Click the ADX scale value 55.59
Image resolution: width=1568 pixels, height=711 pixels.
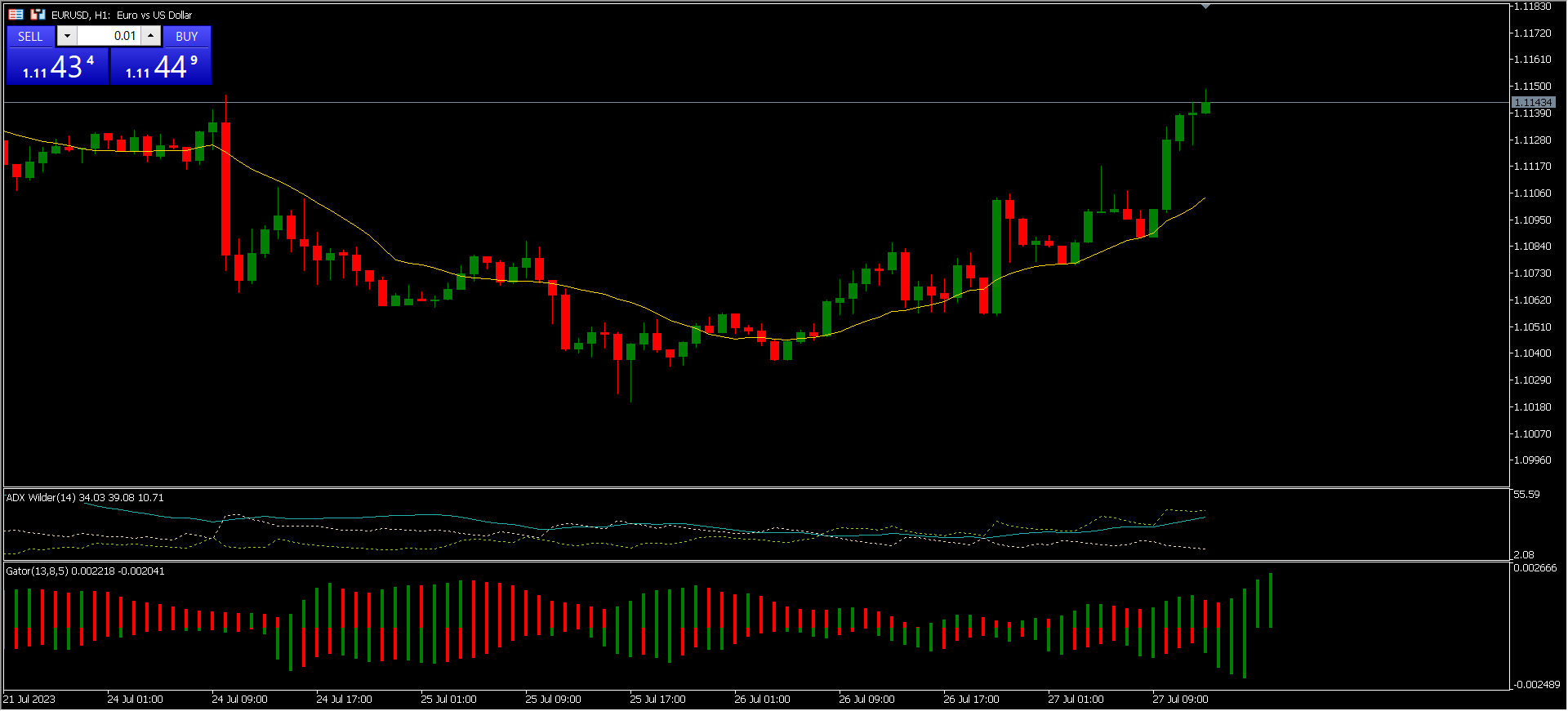[1526, 495]
